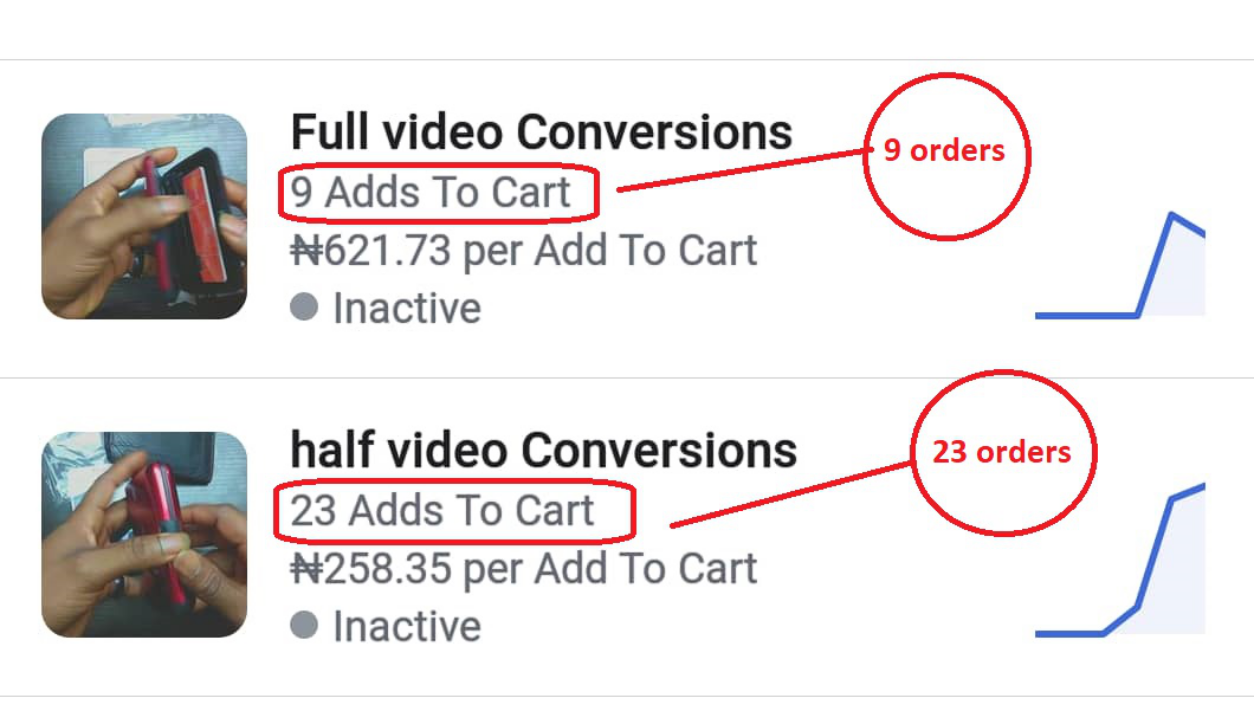Viewport: 1254px width, 724px height.
Task: Click the rising line of the half video graph
Action: 1155,550
